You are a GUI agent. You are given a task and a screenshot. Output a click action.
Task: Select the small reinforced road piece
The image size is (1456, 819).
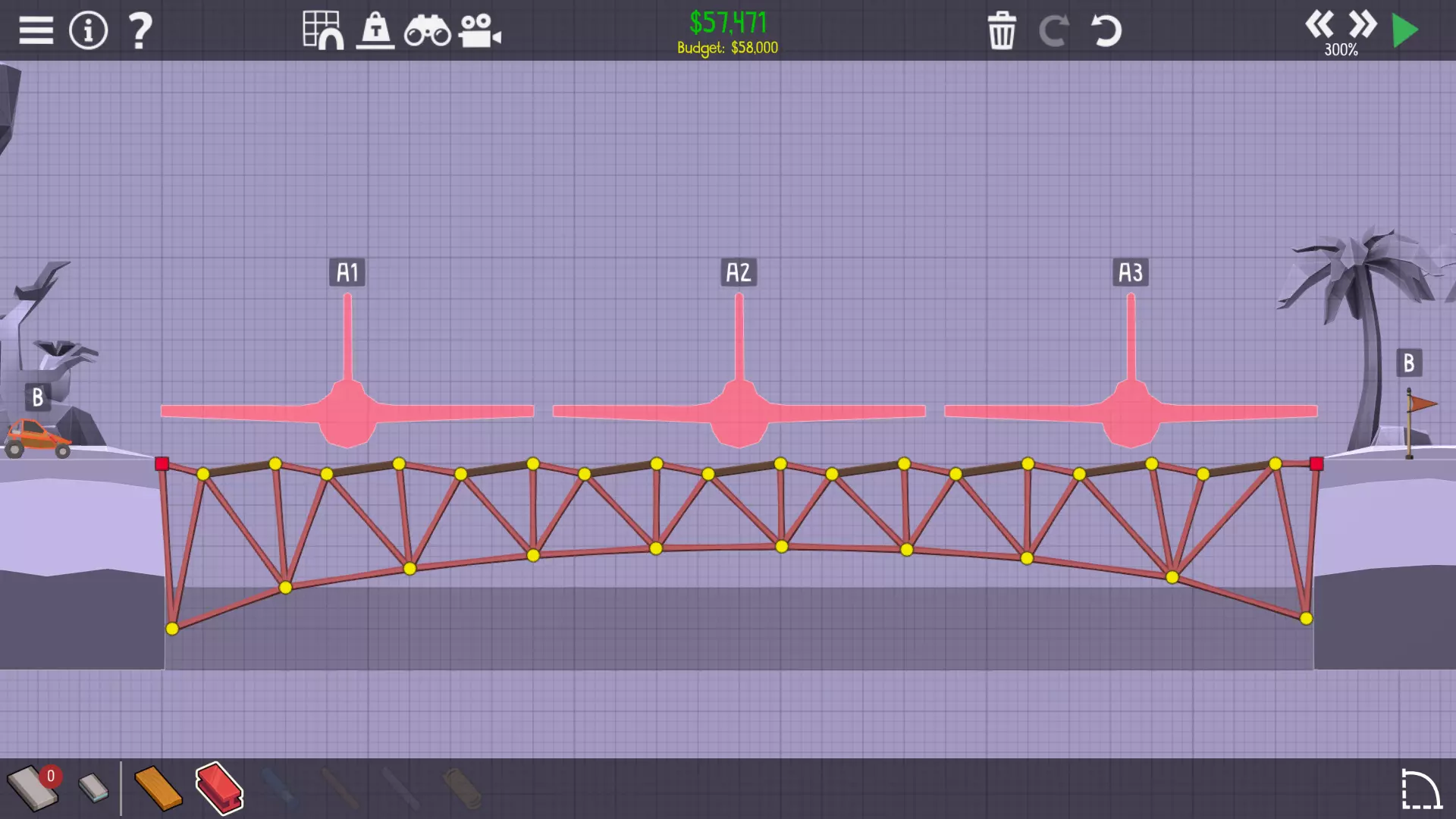pos(94,788)
